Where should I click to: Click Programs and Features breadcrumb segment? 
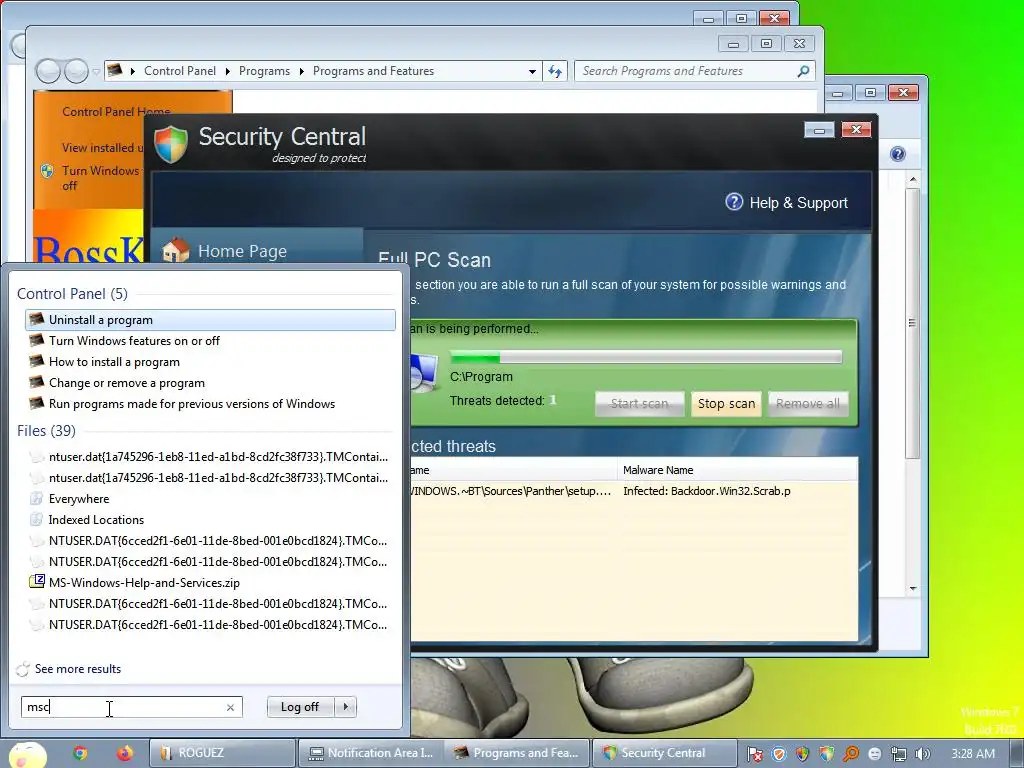click(x=373, y=71)
